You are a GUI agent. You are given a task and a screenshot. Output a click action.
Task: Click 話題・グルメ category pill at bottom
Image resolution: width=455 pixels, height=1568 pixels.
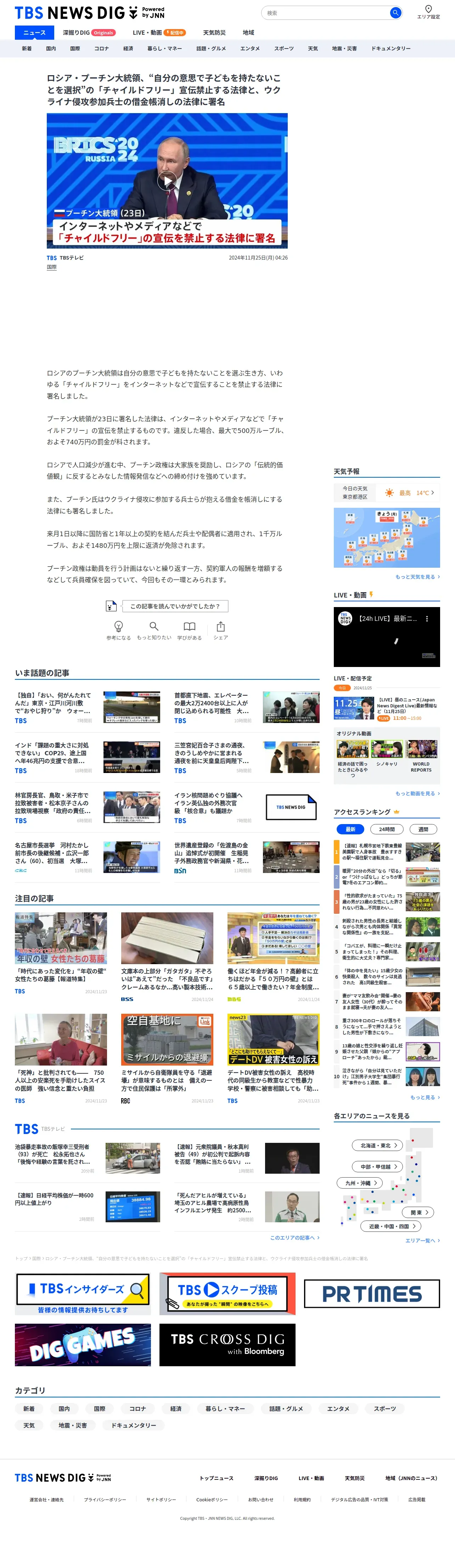(286, 1408)
